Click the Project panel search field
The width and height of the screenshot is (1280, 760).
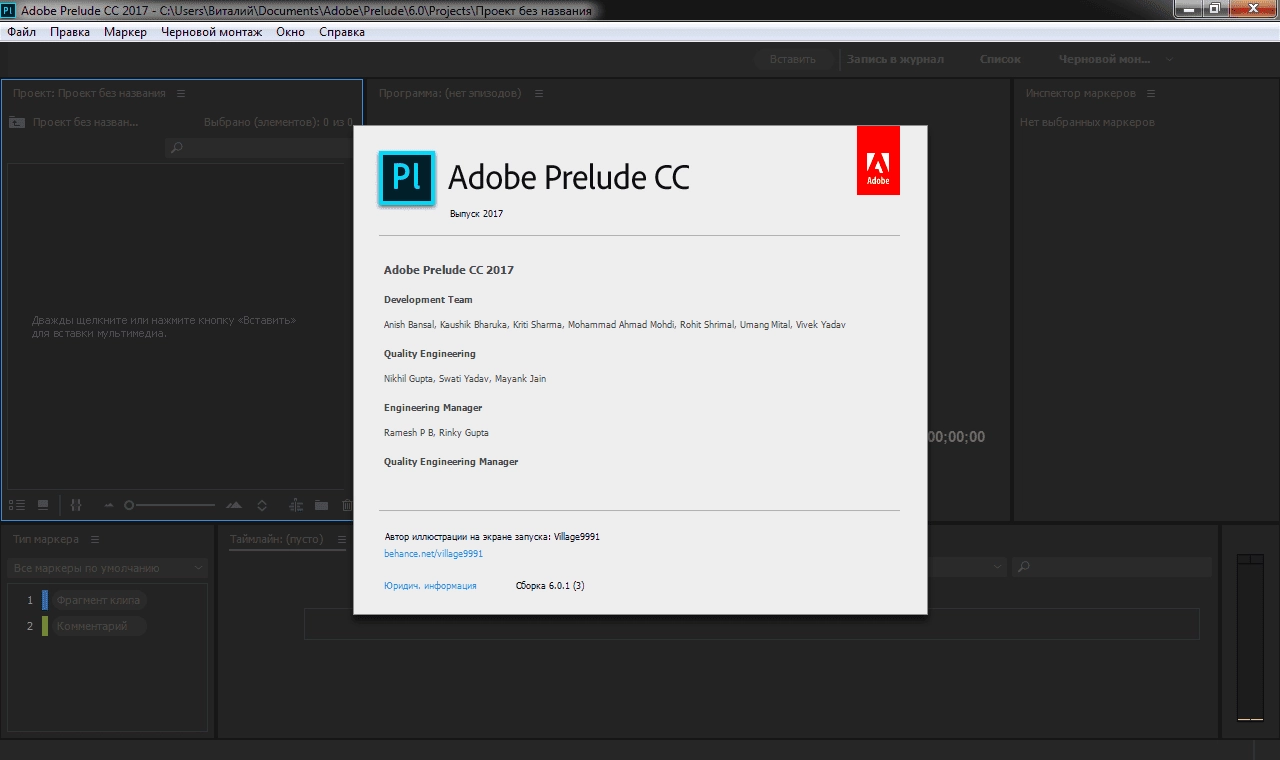258,148
